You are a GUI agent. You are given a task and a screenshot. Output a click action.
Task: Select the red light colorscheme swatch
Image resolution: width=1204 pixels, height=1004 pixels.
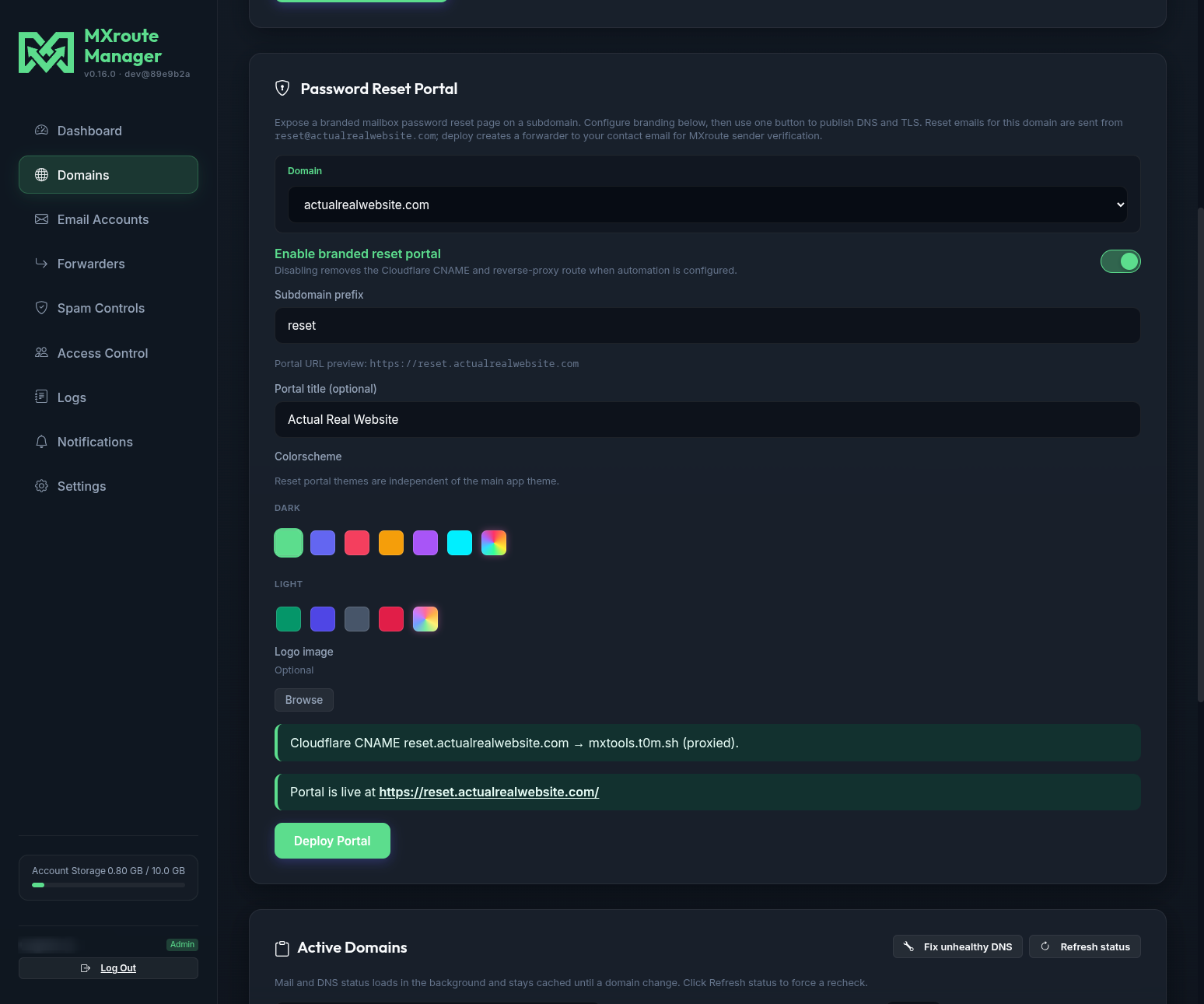point(391,619)
